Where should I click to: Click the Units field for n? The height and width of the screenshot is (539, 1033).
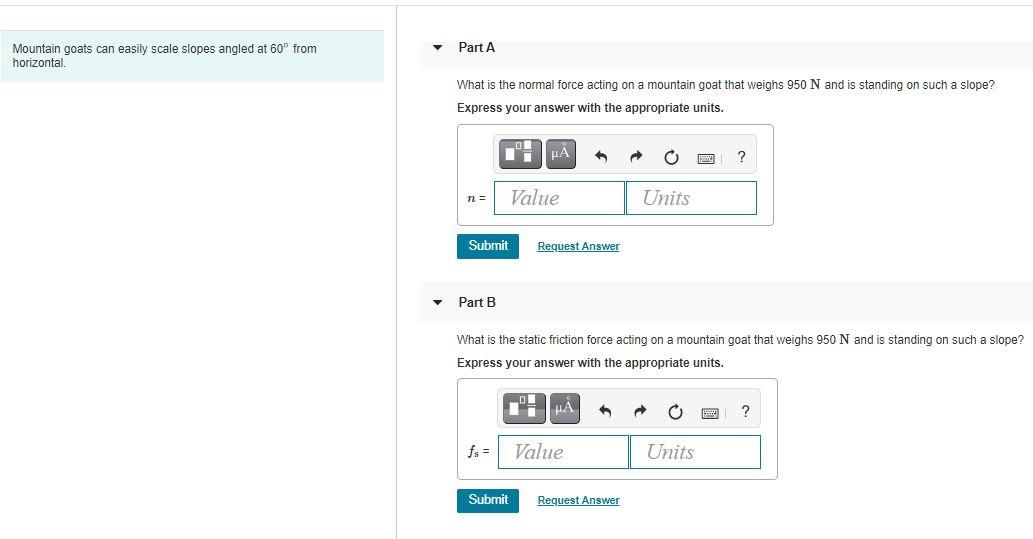691,198
